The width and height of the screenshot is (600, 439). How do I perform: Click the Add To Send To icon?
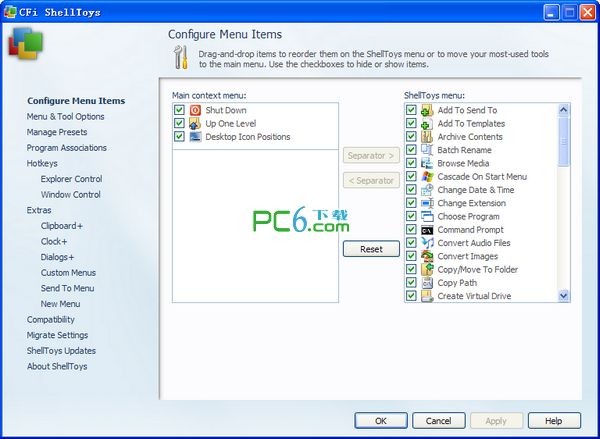(x=427, y=110)
